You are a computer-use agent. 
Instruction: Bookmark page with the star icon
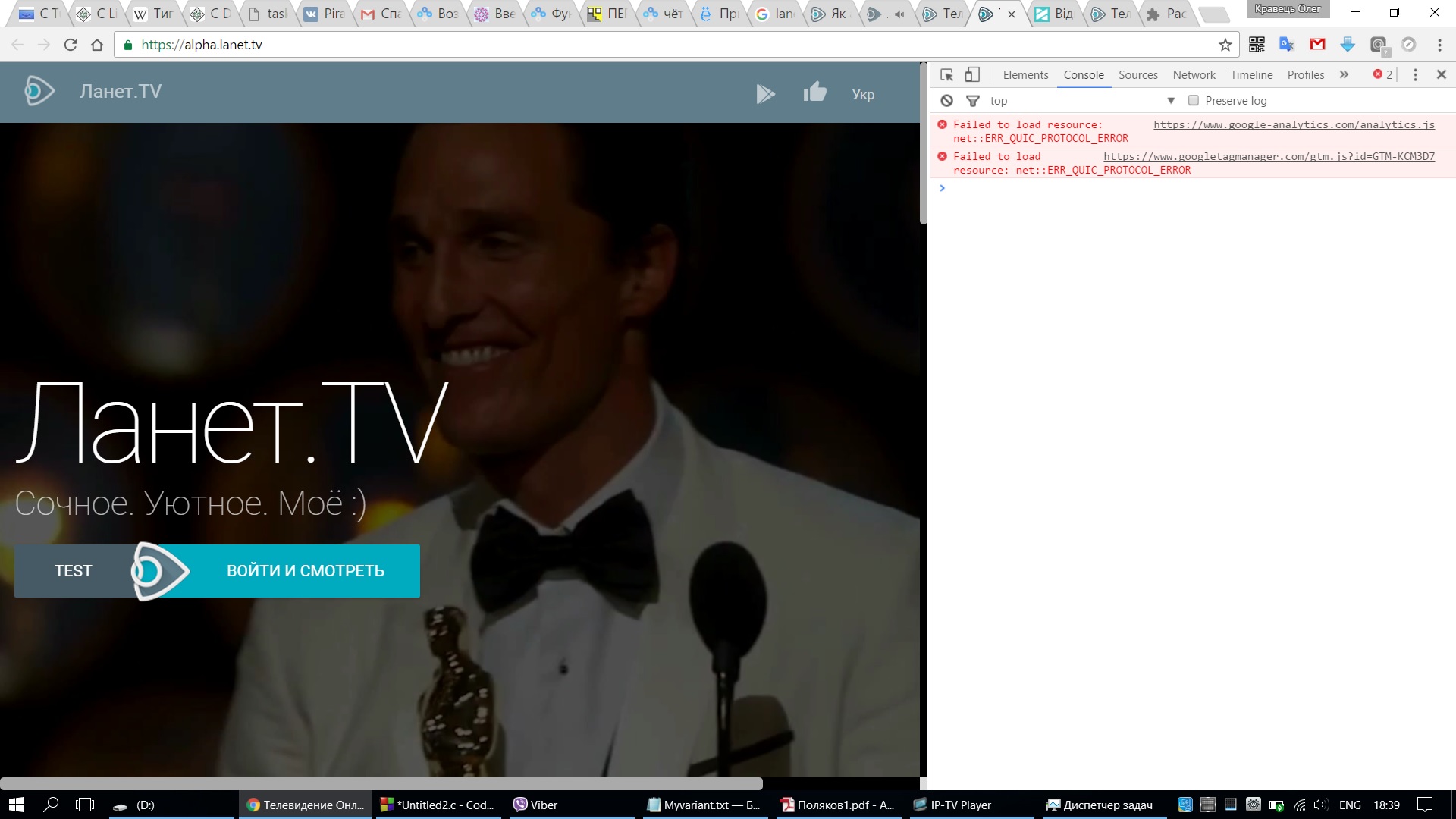click(x=1225, y=45)
